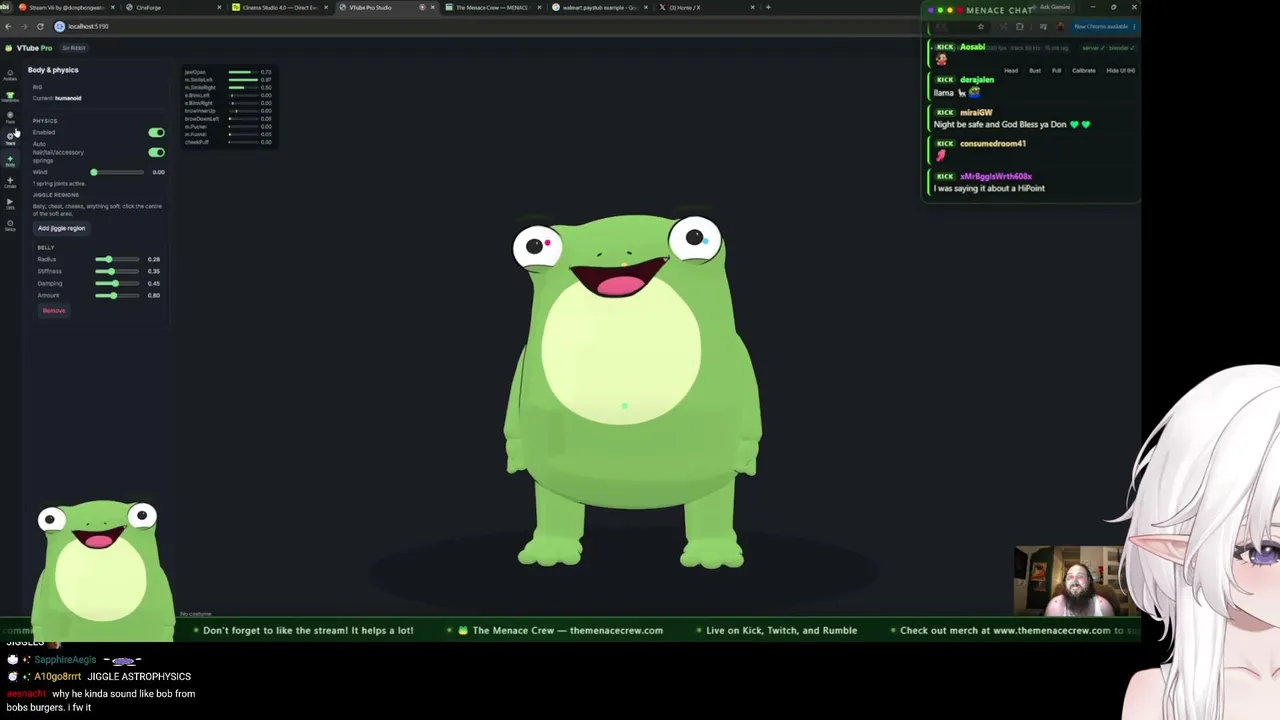Remove the Belly jiggle region
Screen dimensions: 1280x720
[x=54, y=310]
